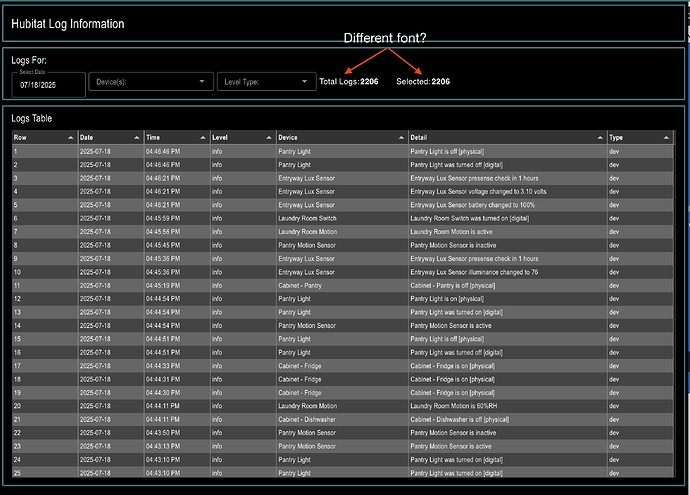This screenshot has width=690, height=495.
Task: Click the Level column header
Action: point(243,138)
